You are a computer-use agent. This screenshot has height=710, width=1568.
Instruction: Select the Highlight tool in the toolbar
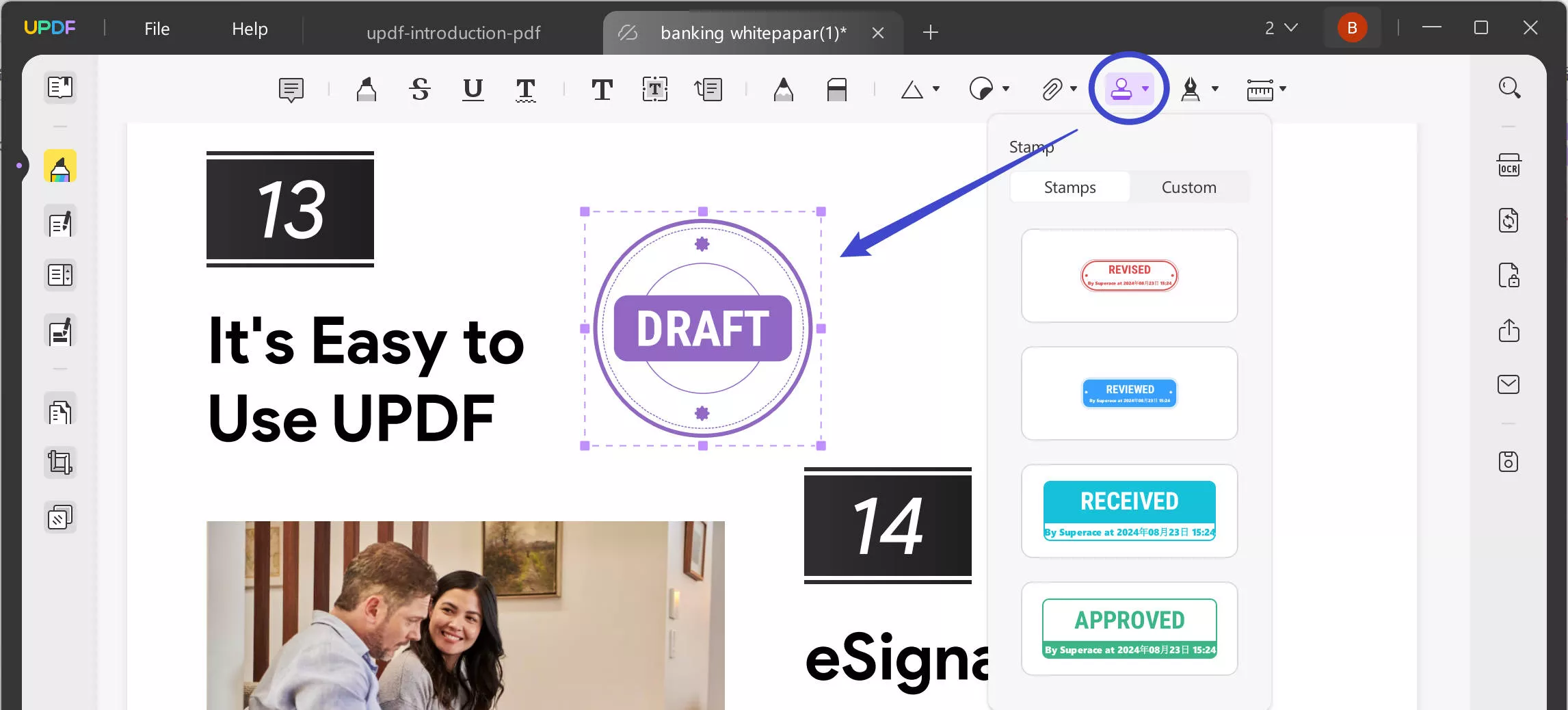point(367,90)
